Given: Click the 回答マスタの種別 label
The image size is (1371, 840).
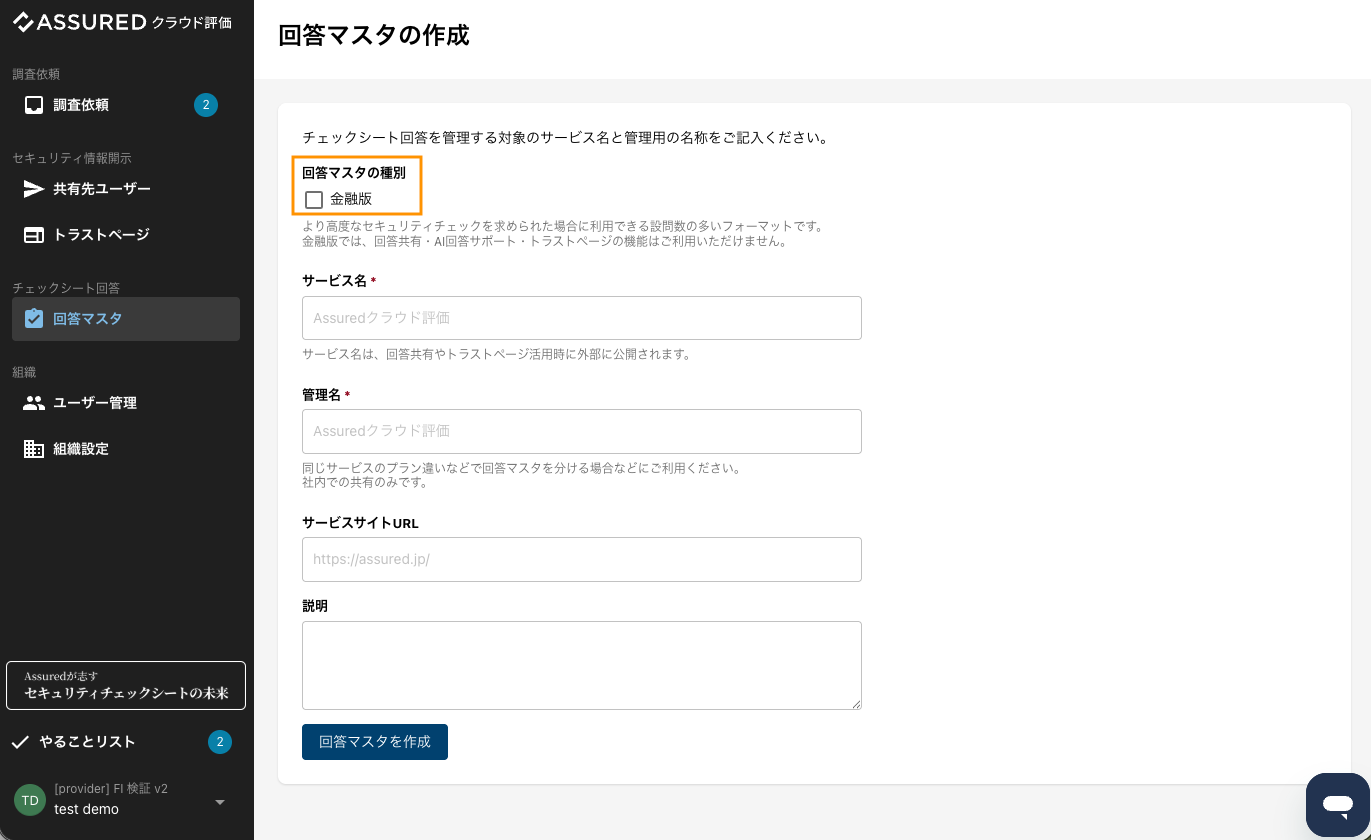Looking at the screenshot, I should [x=354, y=173].
